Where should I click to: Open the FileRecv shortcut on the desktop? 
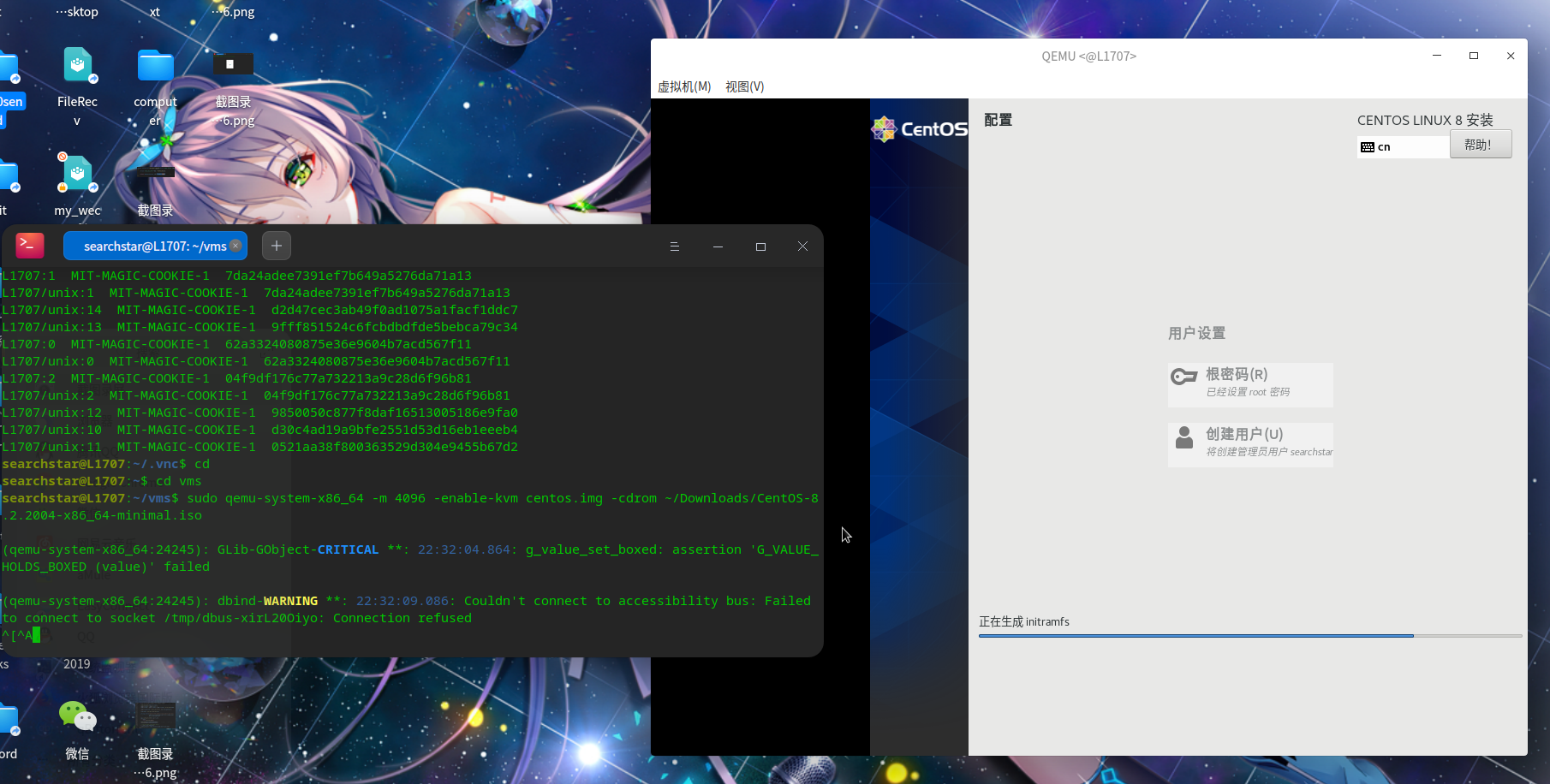pos(77,64)
